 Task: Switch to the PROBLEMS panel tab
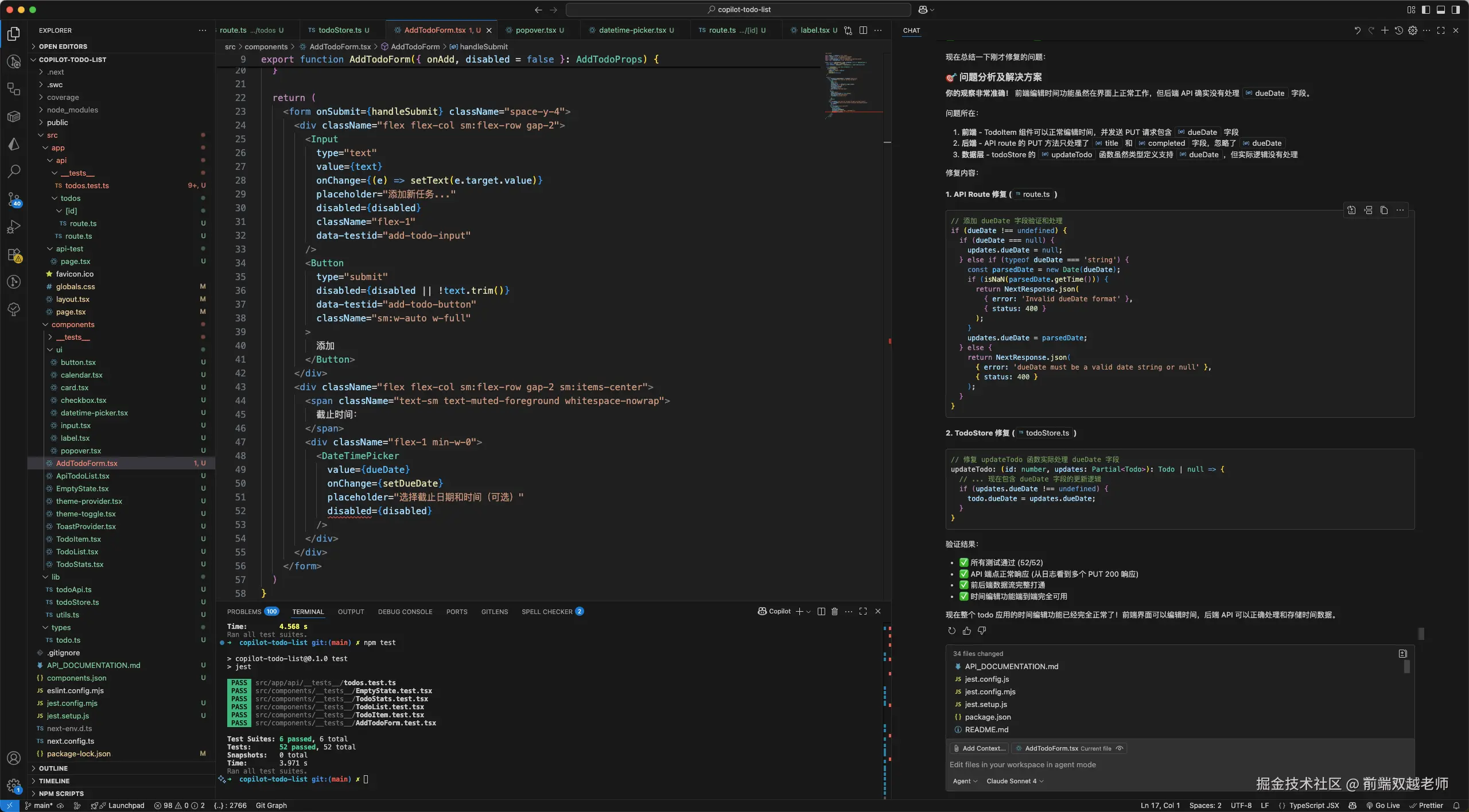(x=244, y=612)
